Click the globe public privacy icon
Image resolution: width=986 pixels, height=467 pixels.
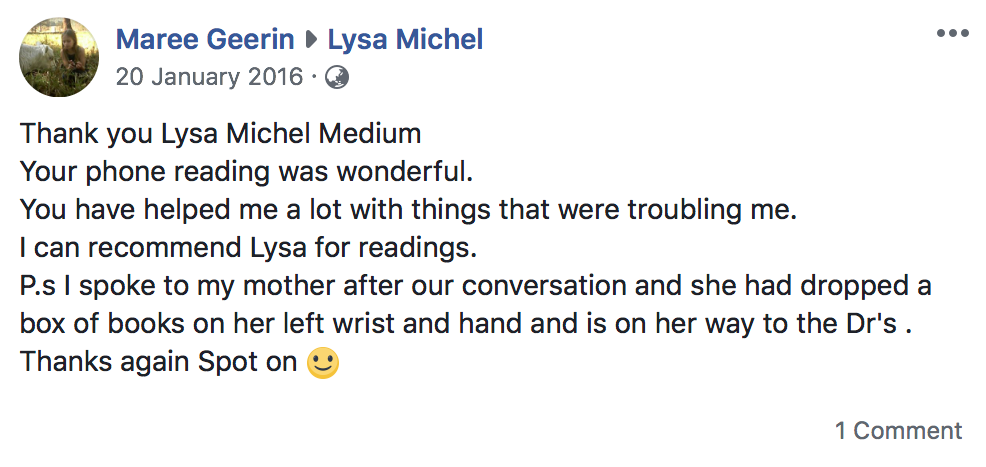(337, 77)
